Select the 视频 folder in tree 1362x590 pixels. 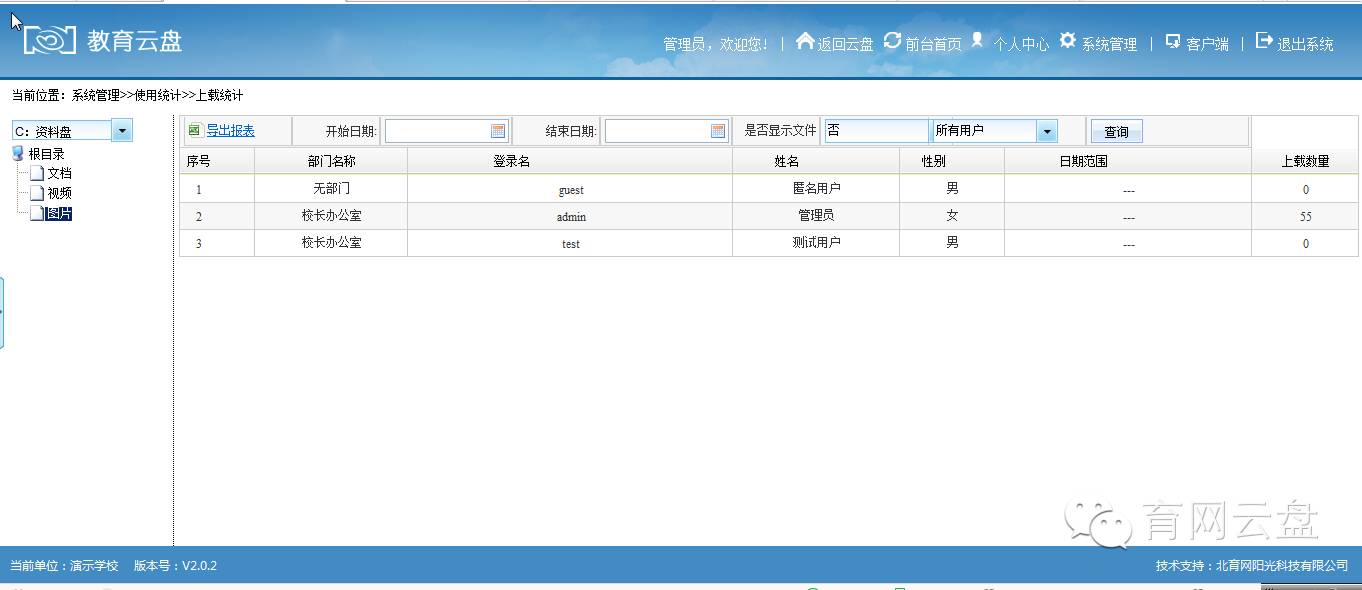pyautogui.click(x=59, y=193)
